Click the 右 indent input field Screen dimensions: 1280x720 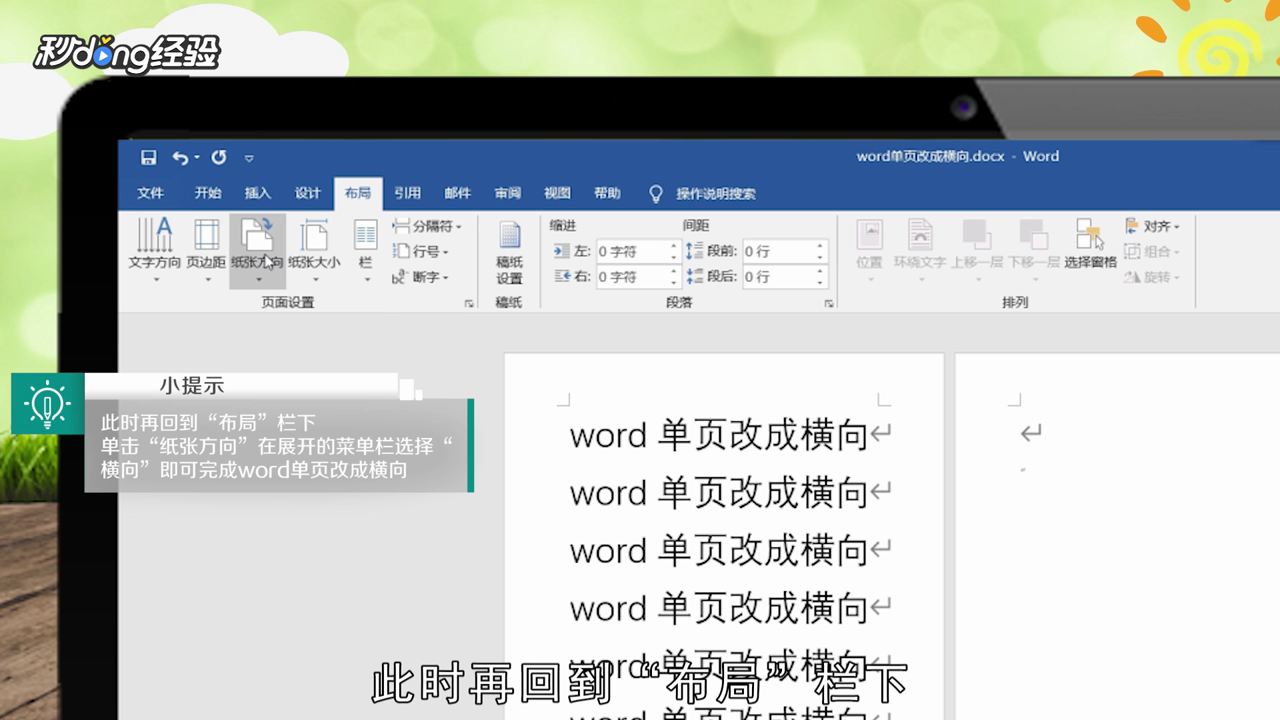638,277
